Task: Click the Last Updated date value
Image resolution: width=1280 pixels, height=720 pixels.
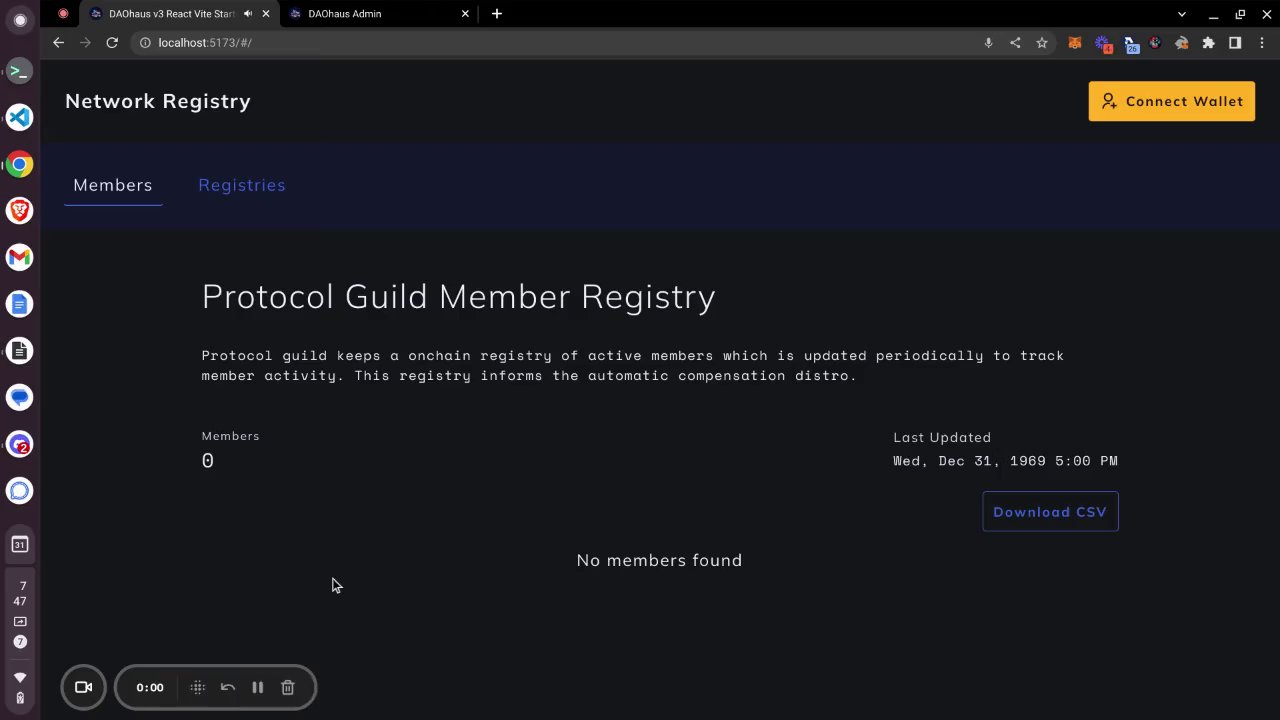Action: point(1005,461)
